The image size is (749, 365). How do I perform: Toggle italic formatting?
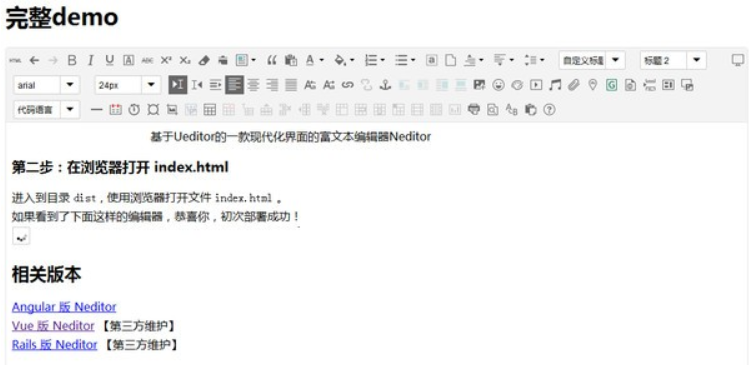[x=91, y=60]
